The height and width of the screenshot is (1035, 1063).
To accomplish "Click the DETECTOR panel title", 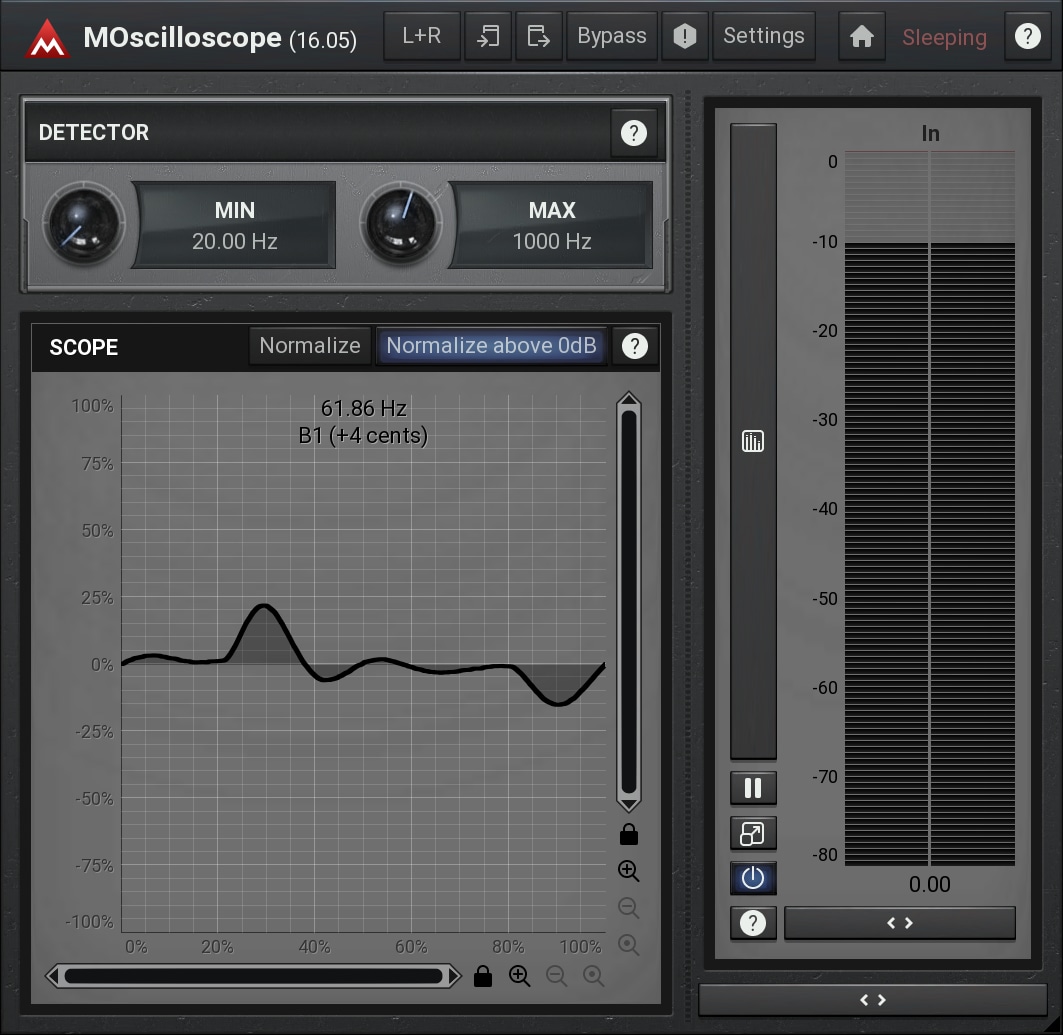I will coord(94,133).
